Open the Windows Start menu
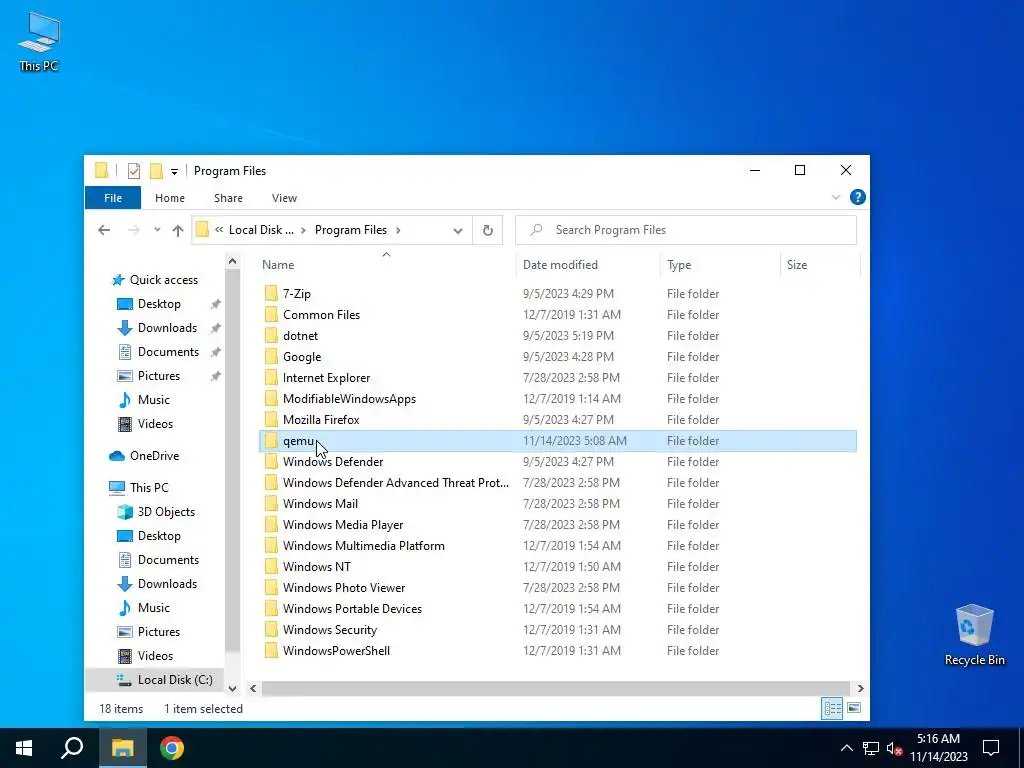Viewport: 1024px width, 768px height. (x=24, y=748)
